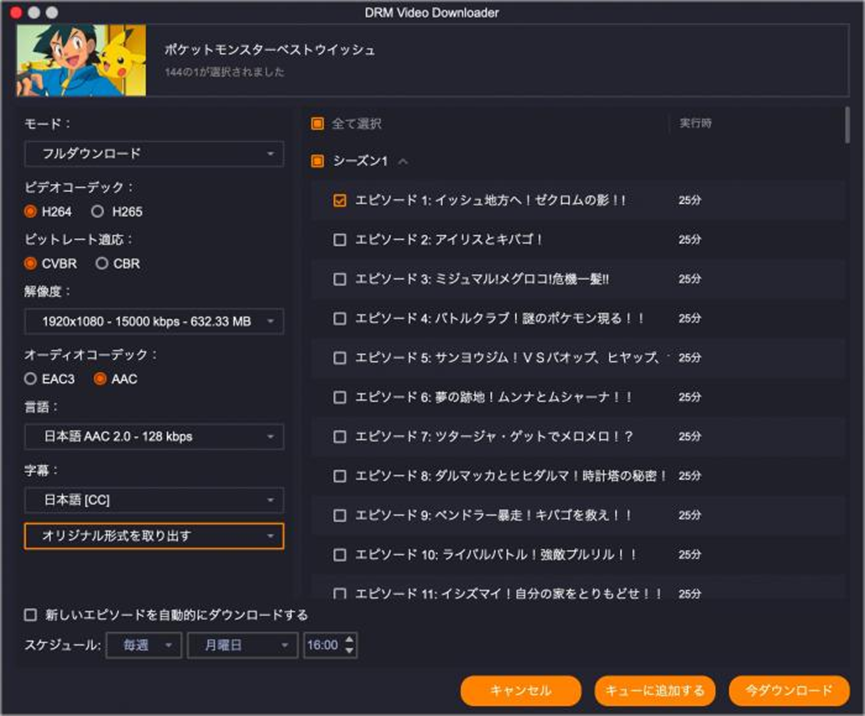Check エピソード 2 アイリスとキバゴ checkbox

[340, 239]
